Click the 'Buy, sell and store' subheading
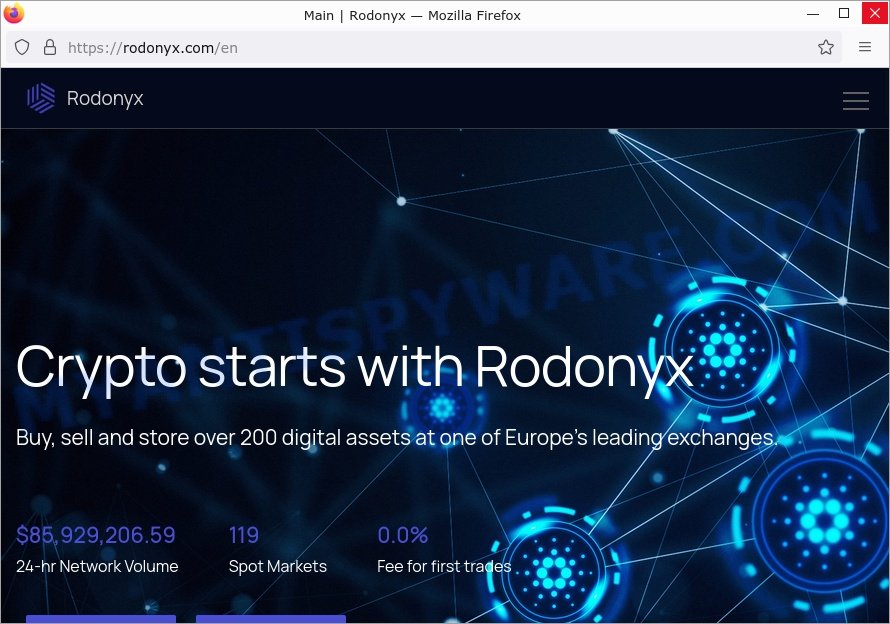890x624 pixels. coord(396,437)
